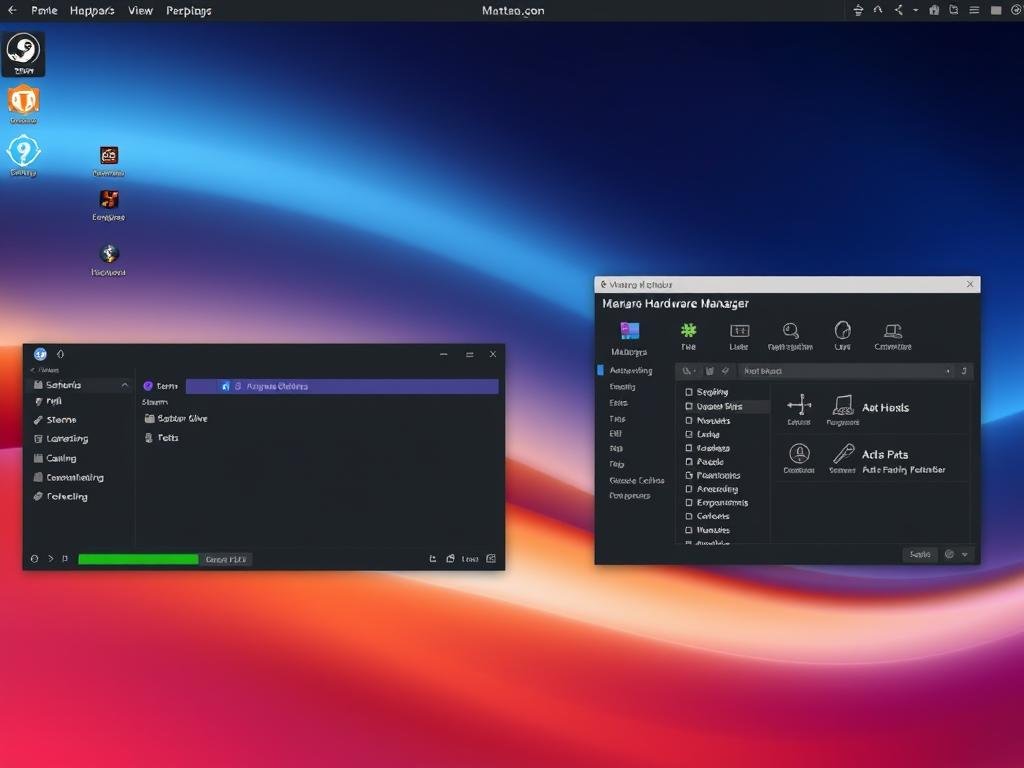
Task: Click the tag icon right of the trash icon
Action: [x=725, y=371]
